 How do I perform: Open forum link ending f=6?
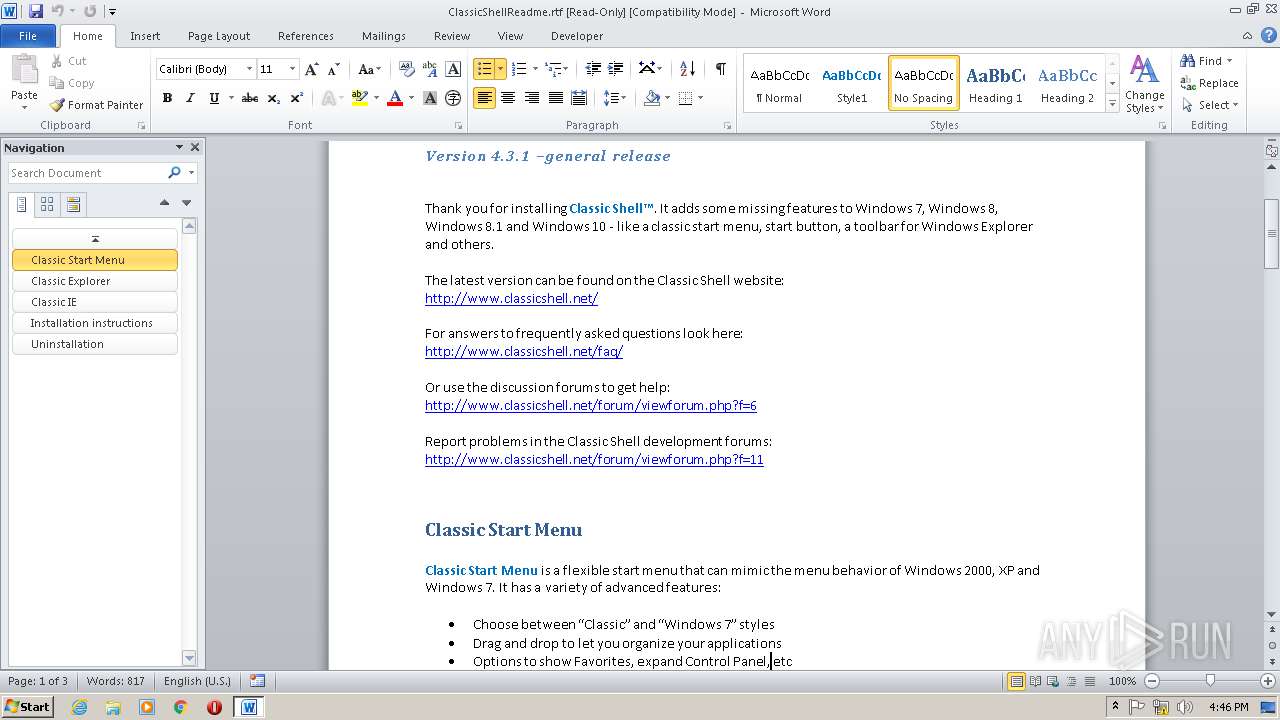590,405
